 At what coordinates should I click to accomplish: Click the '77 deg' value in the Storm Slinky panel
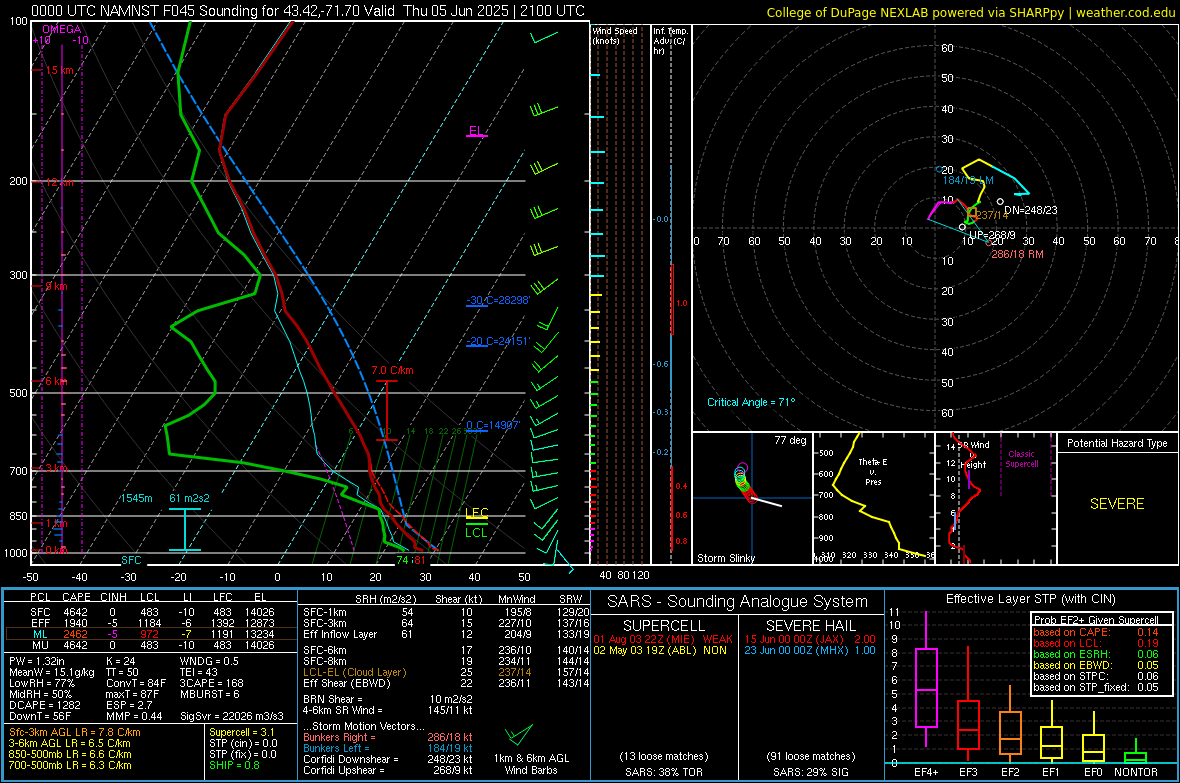click(790, 440)
